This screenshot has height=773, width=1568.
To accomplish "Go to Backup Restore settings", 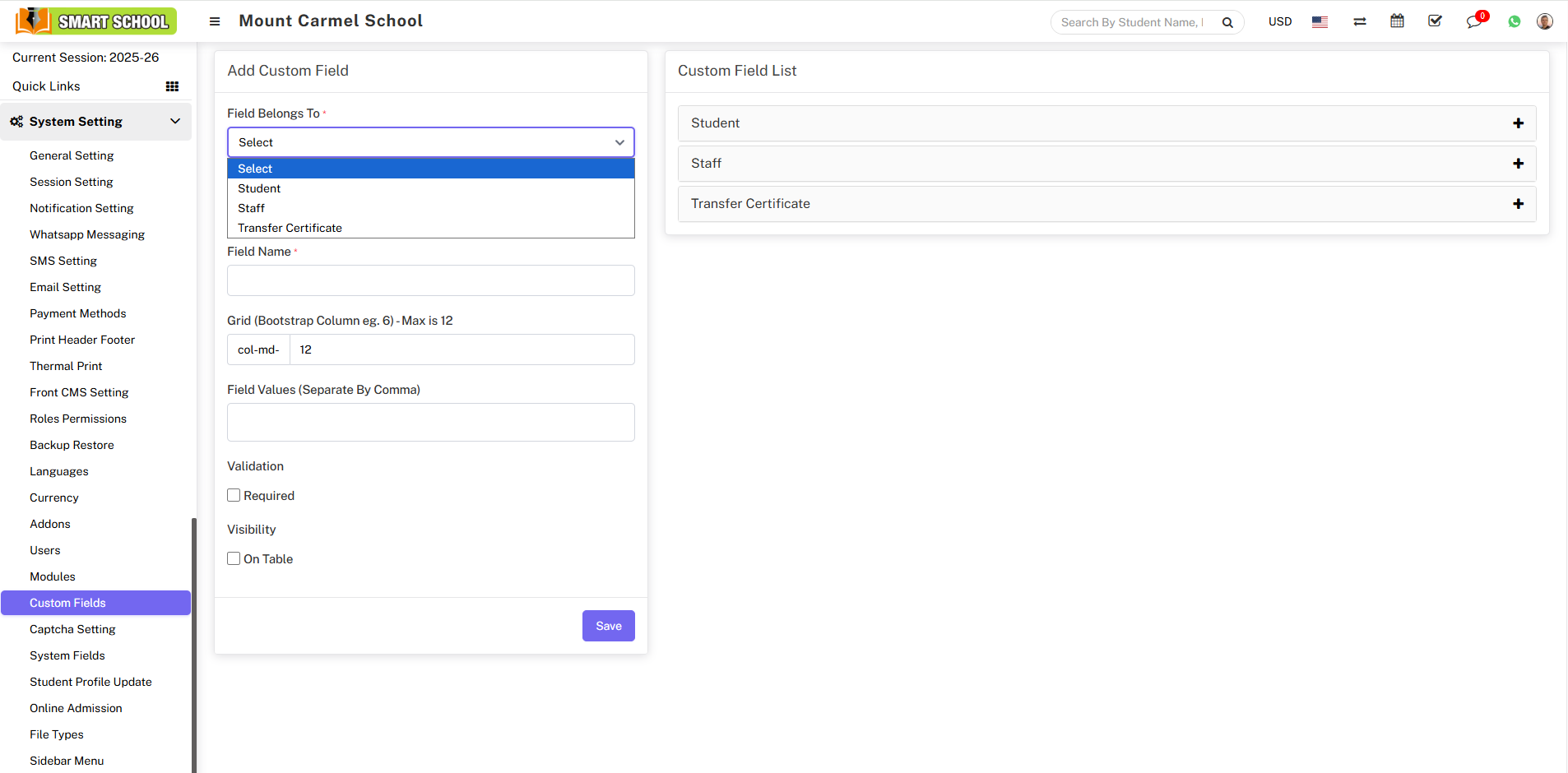I will 72,445.
